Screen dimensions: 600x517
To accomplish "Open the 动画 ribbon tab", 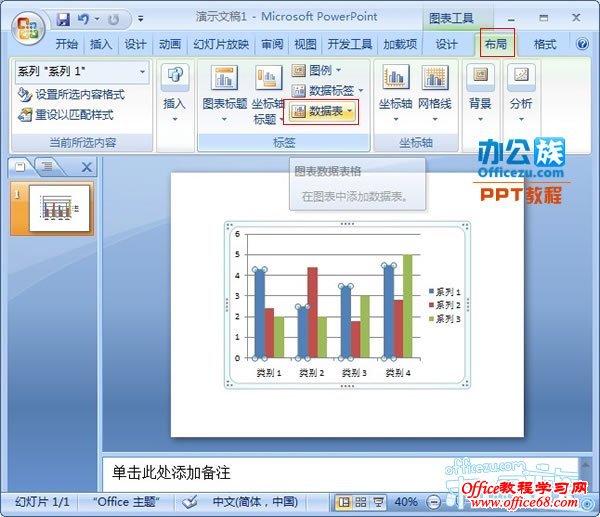I will [x=170, y=44].
